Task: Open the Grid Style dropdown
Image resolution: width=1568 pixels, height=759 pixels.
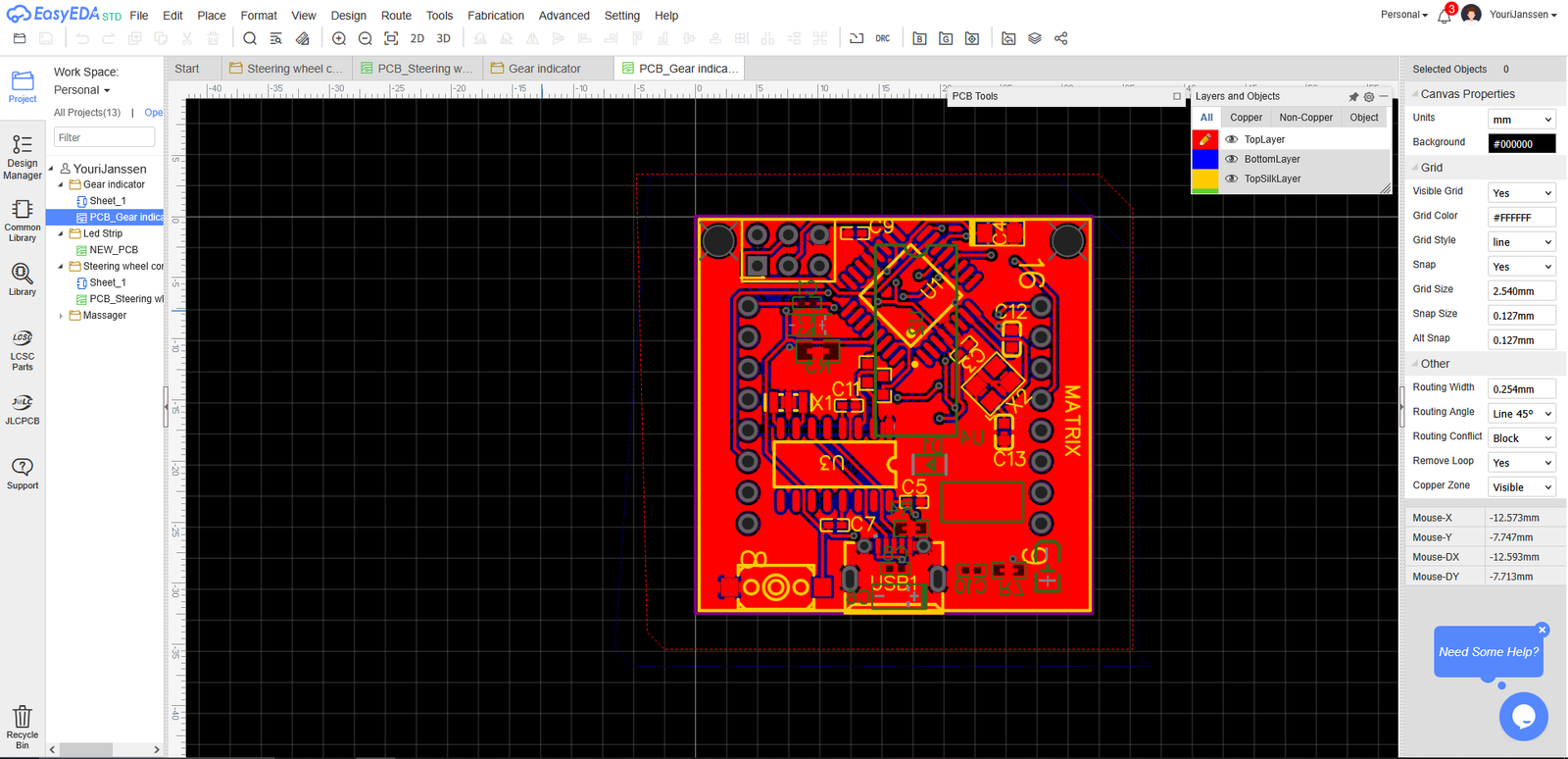Action: point(1521,242)
